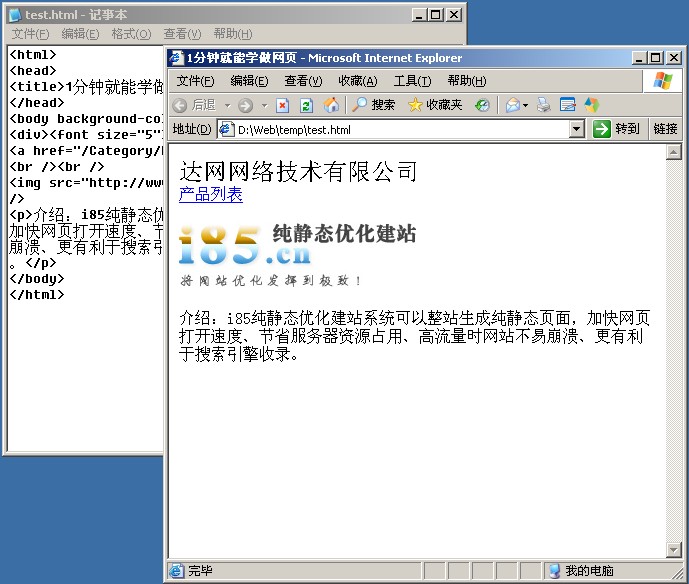Click the status bar IE page icon
The image size is (689, 584).
pos(177,571)
